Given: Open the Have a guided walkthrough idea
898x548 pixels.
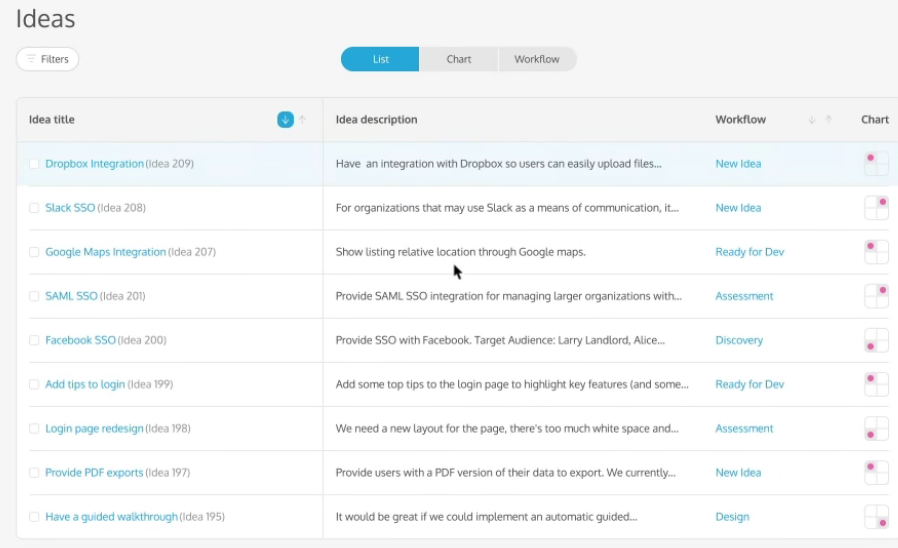Looking at the screenshot, I should (111, 517).
